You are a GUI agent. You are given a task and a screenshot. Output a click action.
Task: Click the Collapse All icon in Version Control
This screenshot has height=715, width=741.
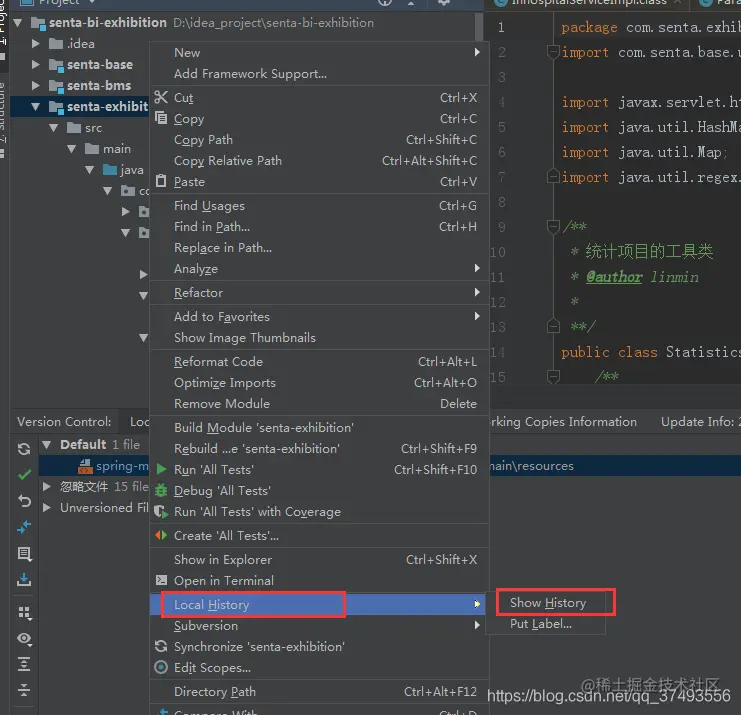(24, 690)
